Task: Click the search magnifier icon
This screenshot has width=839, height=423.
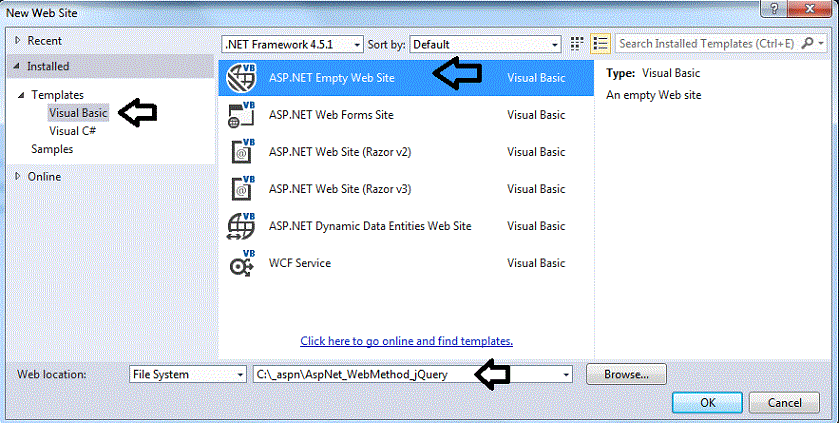Action: (808, 43)
